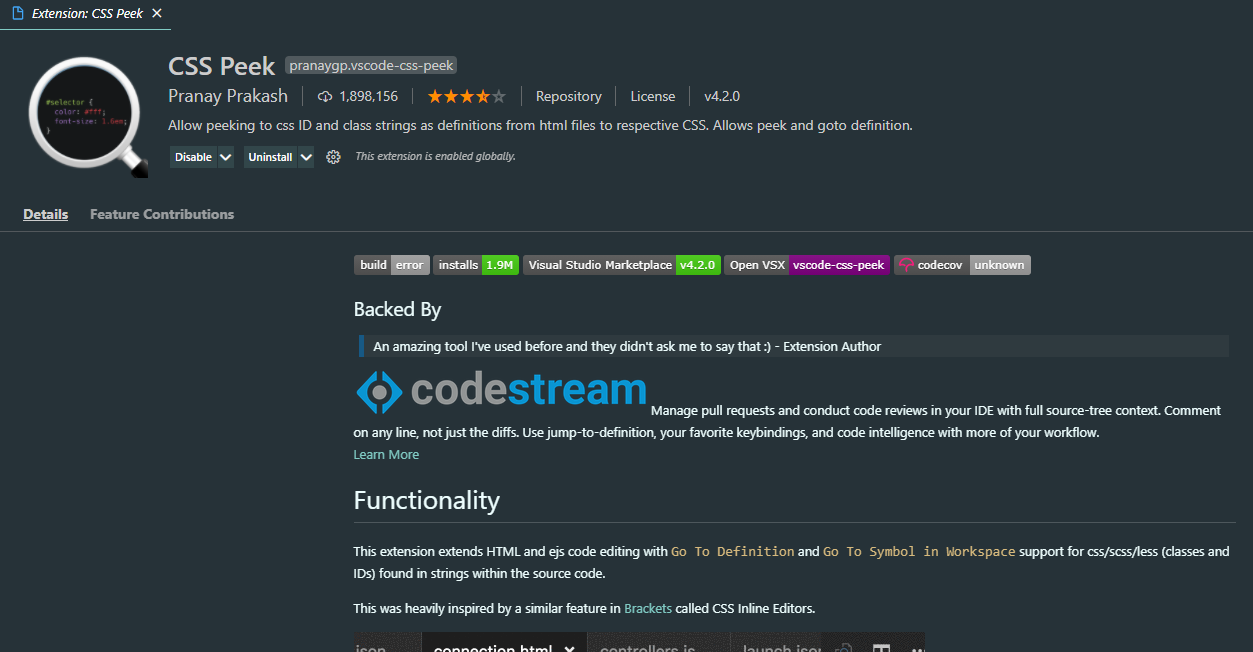Click the Visual Studio Marketplace v4.2.0 badge

622,265
